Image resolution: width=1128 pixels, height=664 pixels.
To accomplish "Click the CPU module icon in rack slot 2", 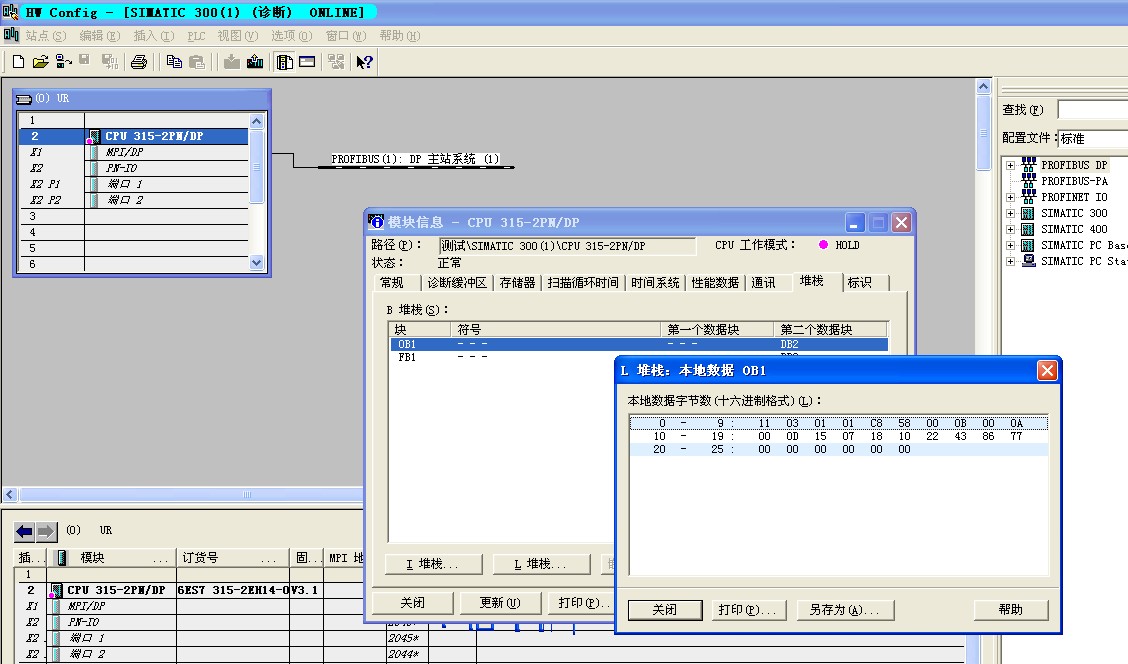I will coord(94,136).
